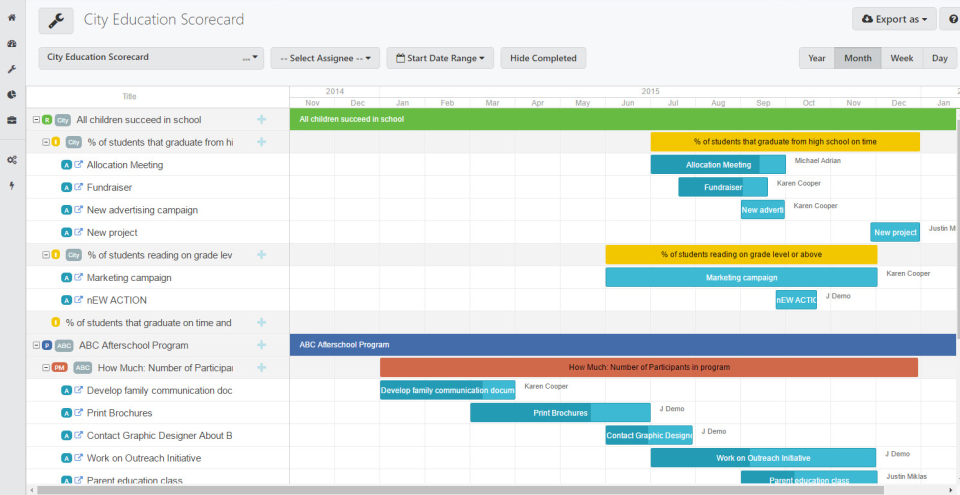Viewport: 960px width, 495px height.
Task: Switch timeline to Year view
Action: pos(817,58)
